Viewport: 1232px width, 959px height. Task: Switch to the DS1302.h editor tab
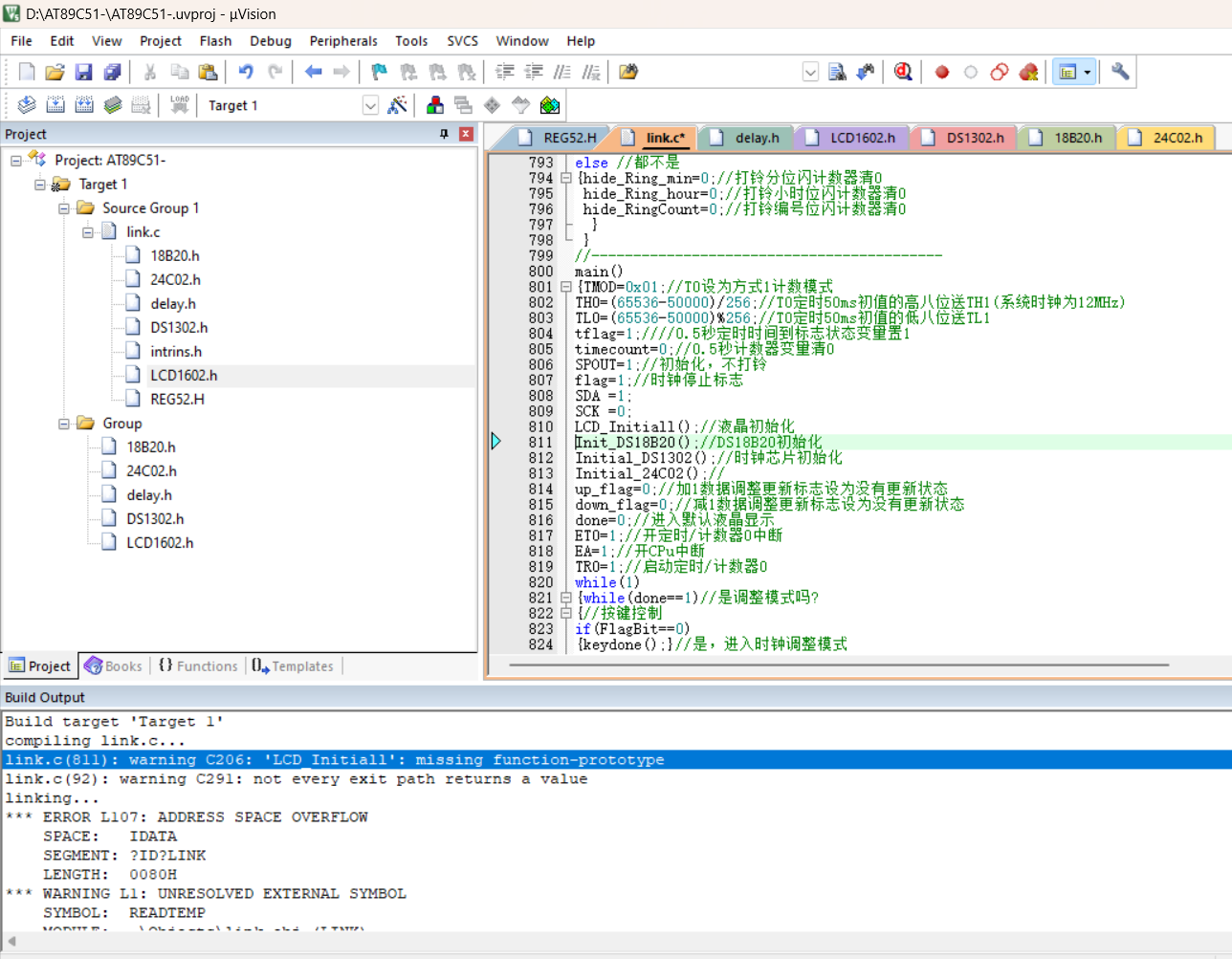(964, 138)
